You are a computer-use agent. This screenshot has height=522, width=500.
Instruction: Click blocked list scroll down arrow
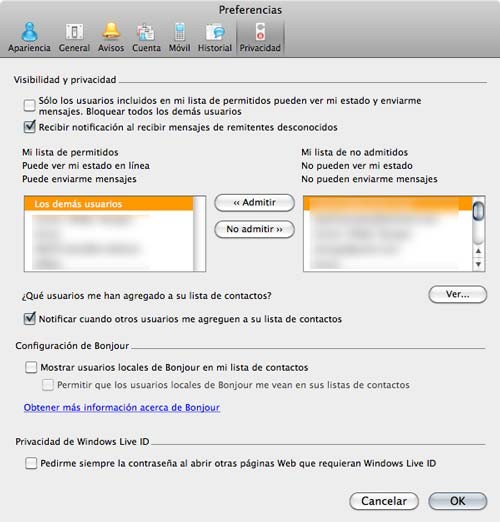(478, 264)
